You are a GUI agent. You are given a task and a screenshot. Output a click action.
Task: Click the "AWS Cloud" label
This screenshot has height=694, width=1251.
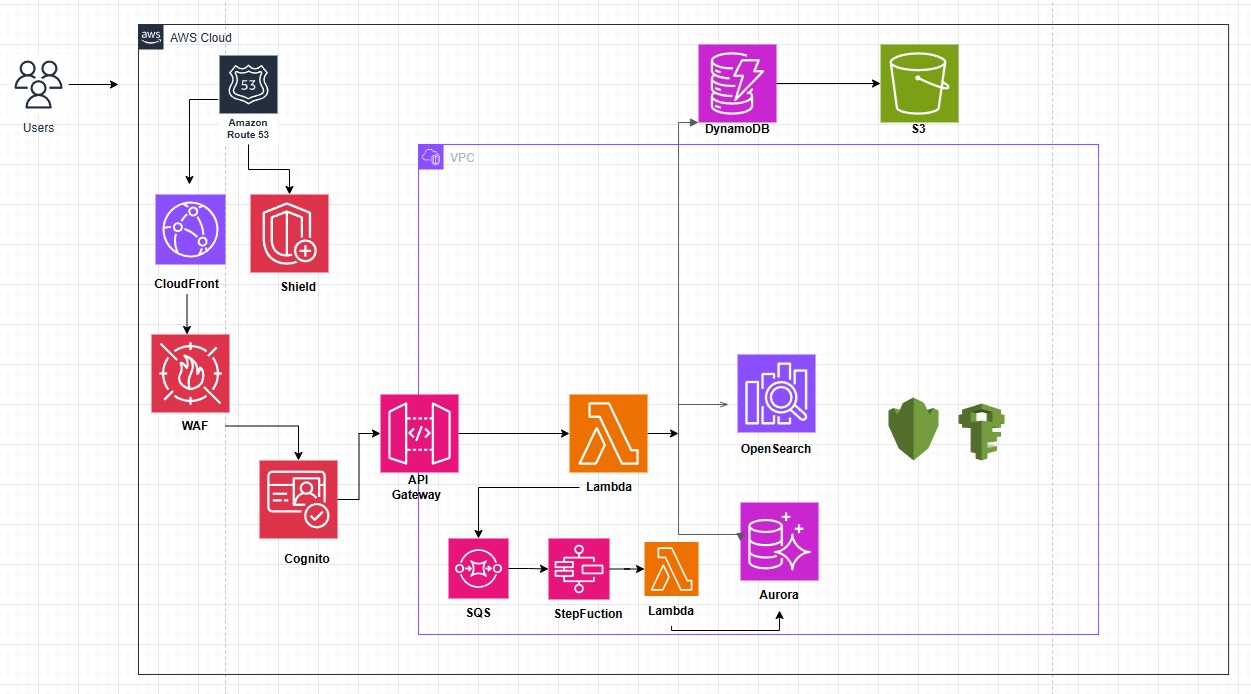(x=201, y=38)
